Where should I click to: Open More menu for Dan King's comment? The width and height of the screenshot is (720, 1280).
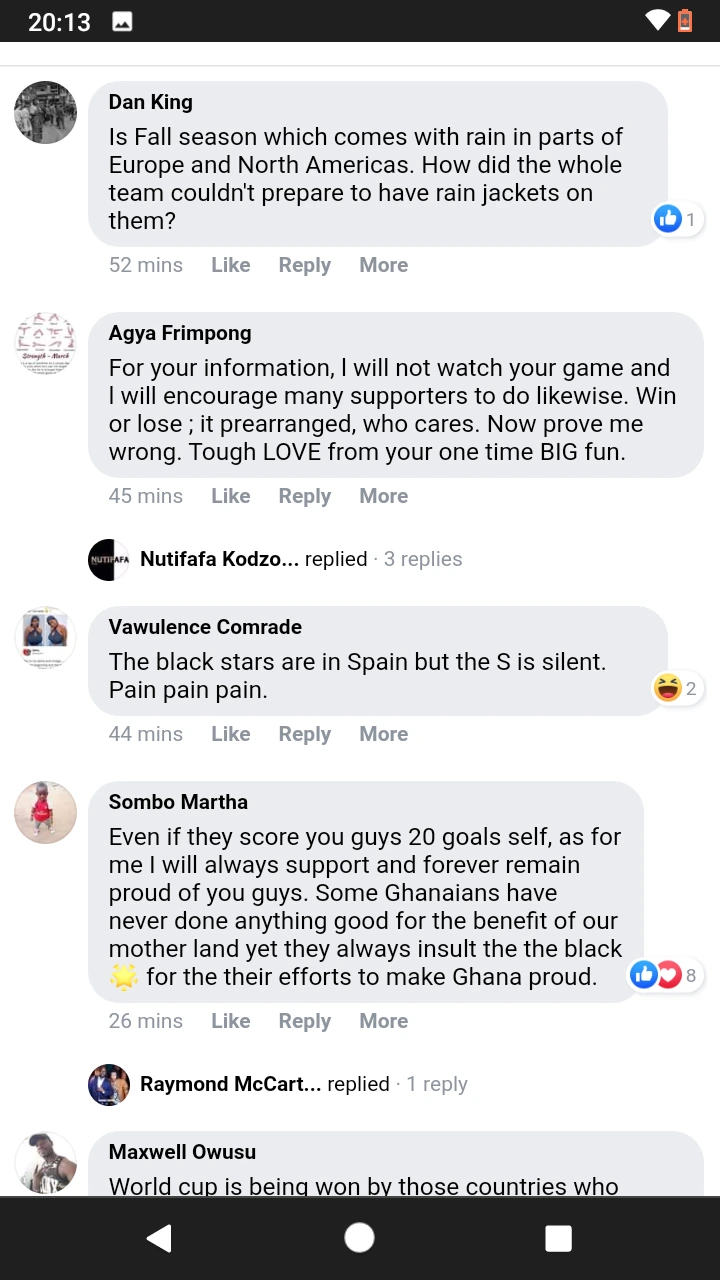point(383,265)
